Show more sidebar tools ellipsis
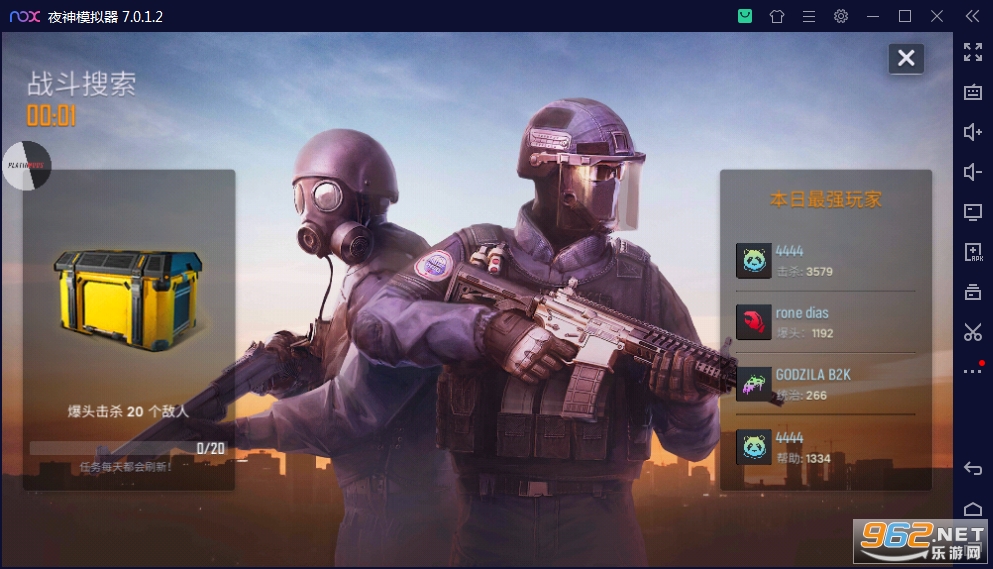Image resolution: width=993 pixels, height=569 pixels. click(x=973, y=371)
